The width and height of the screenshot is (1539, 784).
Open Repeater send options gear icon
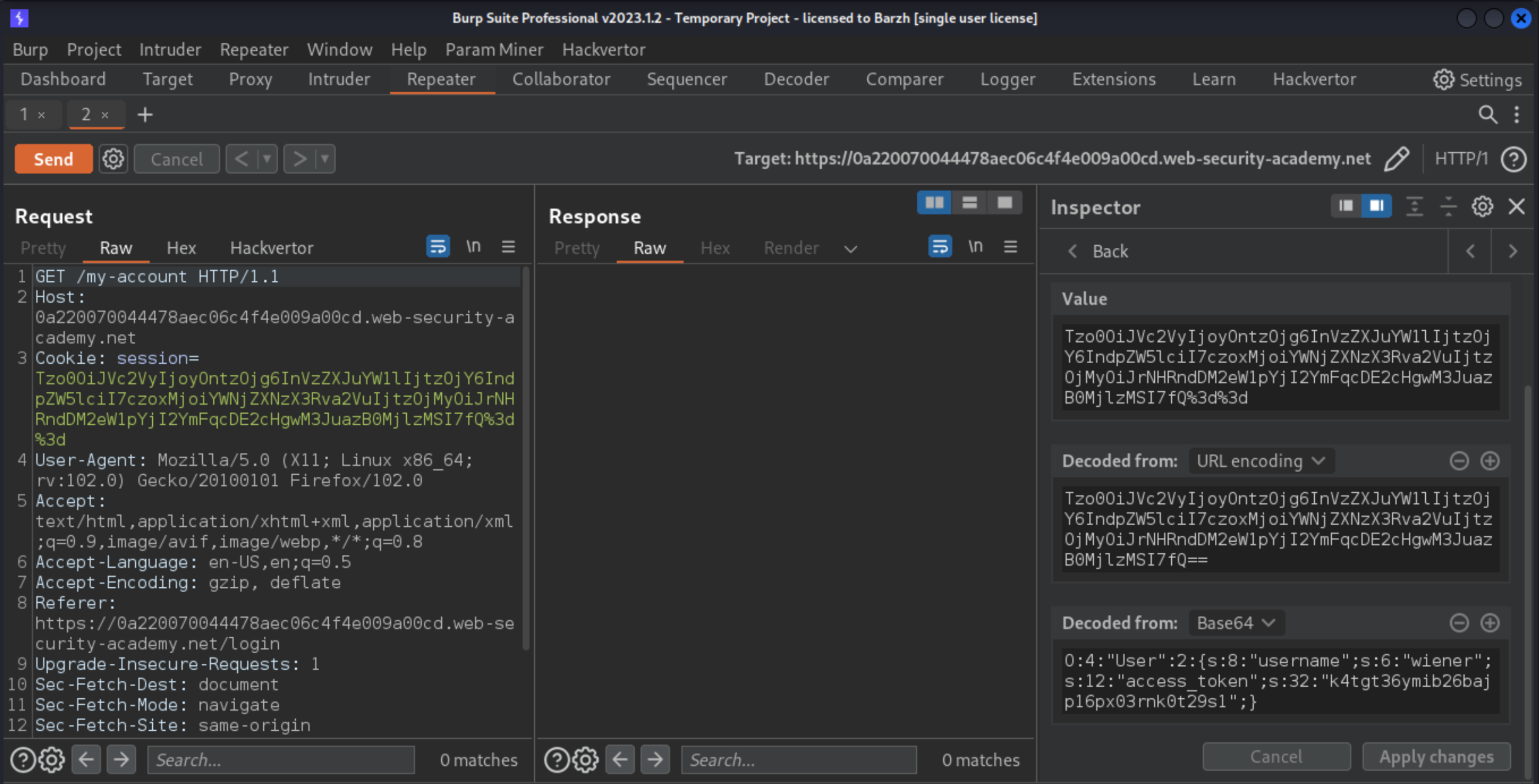113,159
